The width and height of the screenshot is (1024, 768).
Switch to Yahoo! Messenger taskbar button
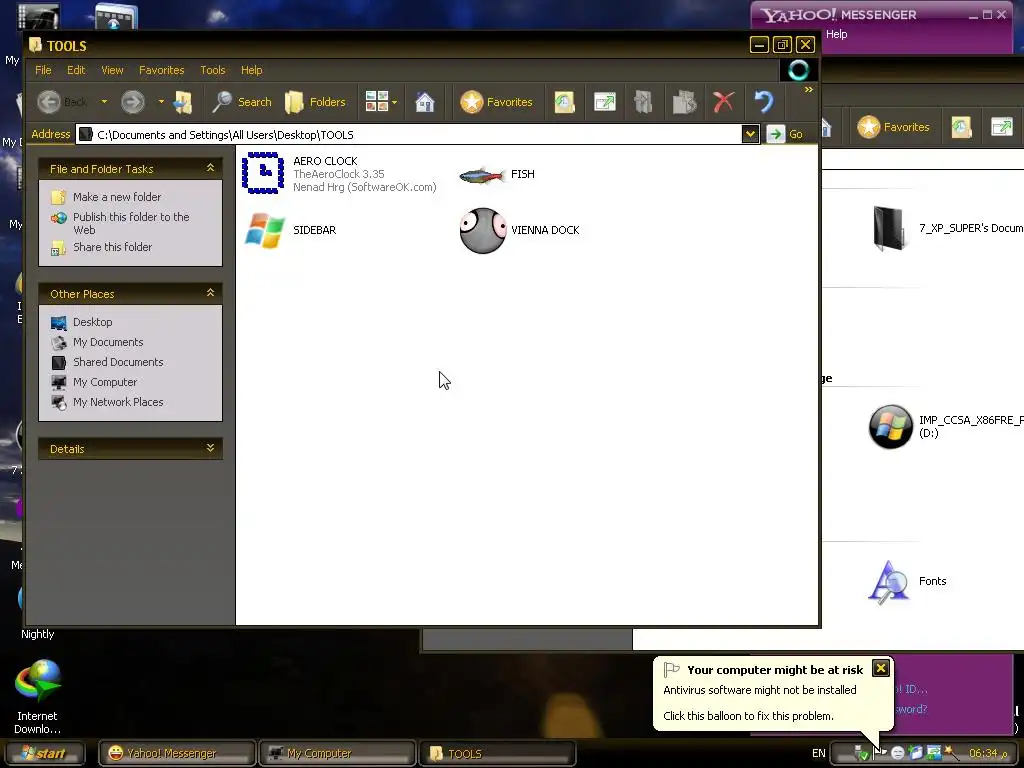pyautogui.click(x=176, y=753)
